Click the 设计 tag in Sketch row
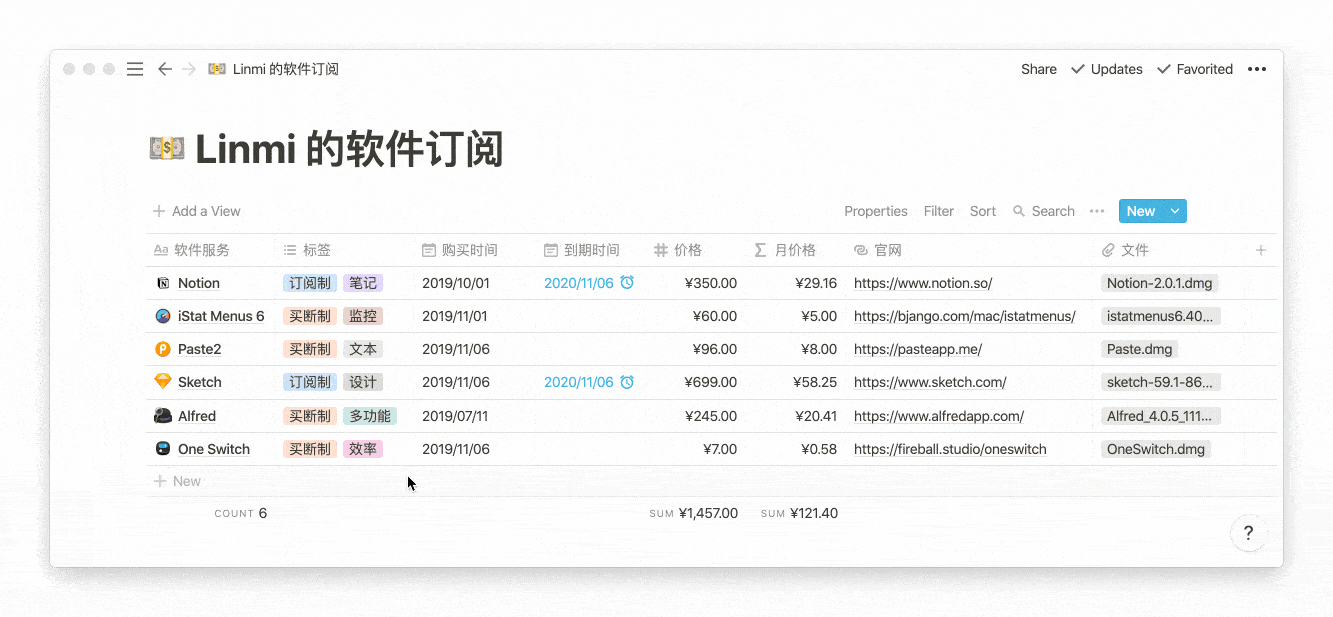Screen dimensions: 1333x617 [363, 382]
